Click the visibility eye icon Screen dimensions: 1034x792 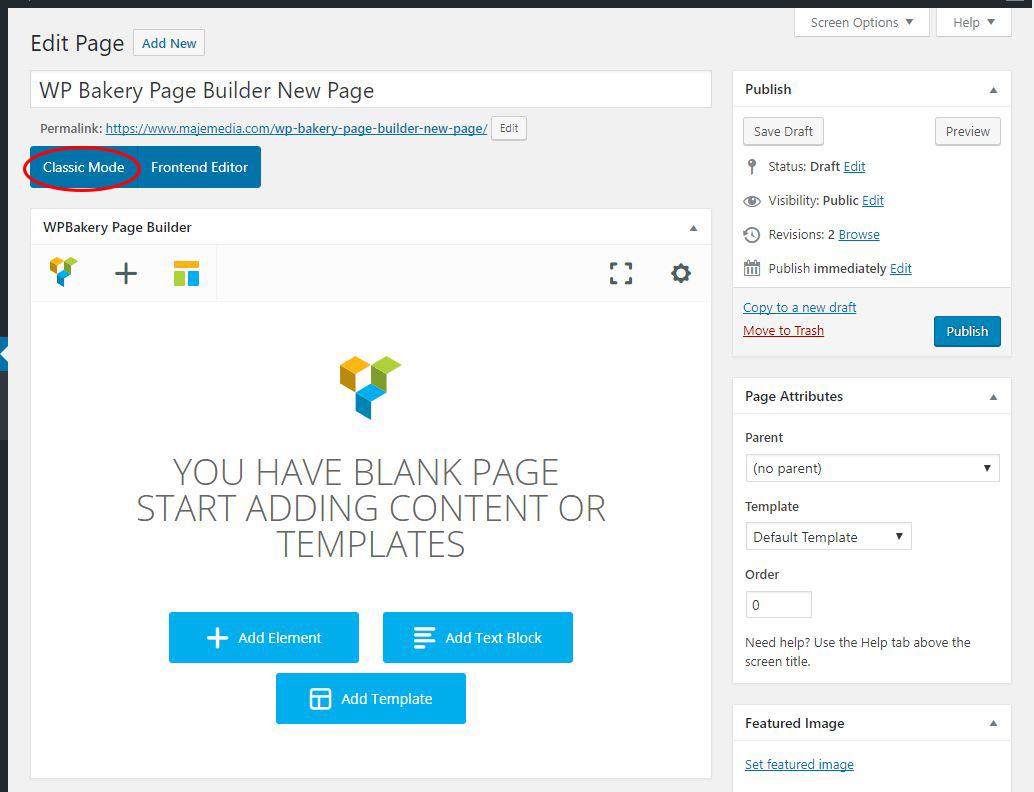(752, 201)
